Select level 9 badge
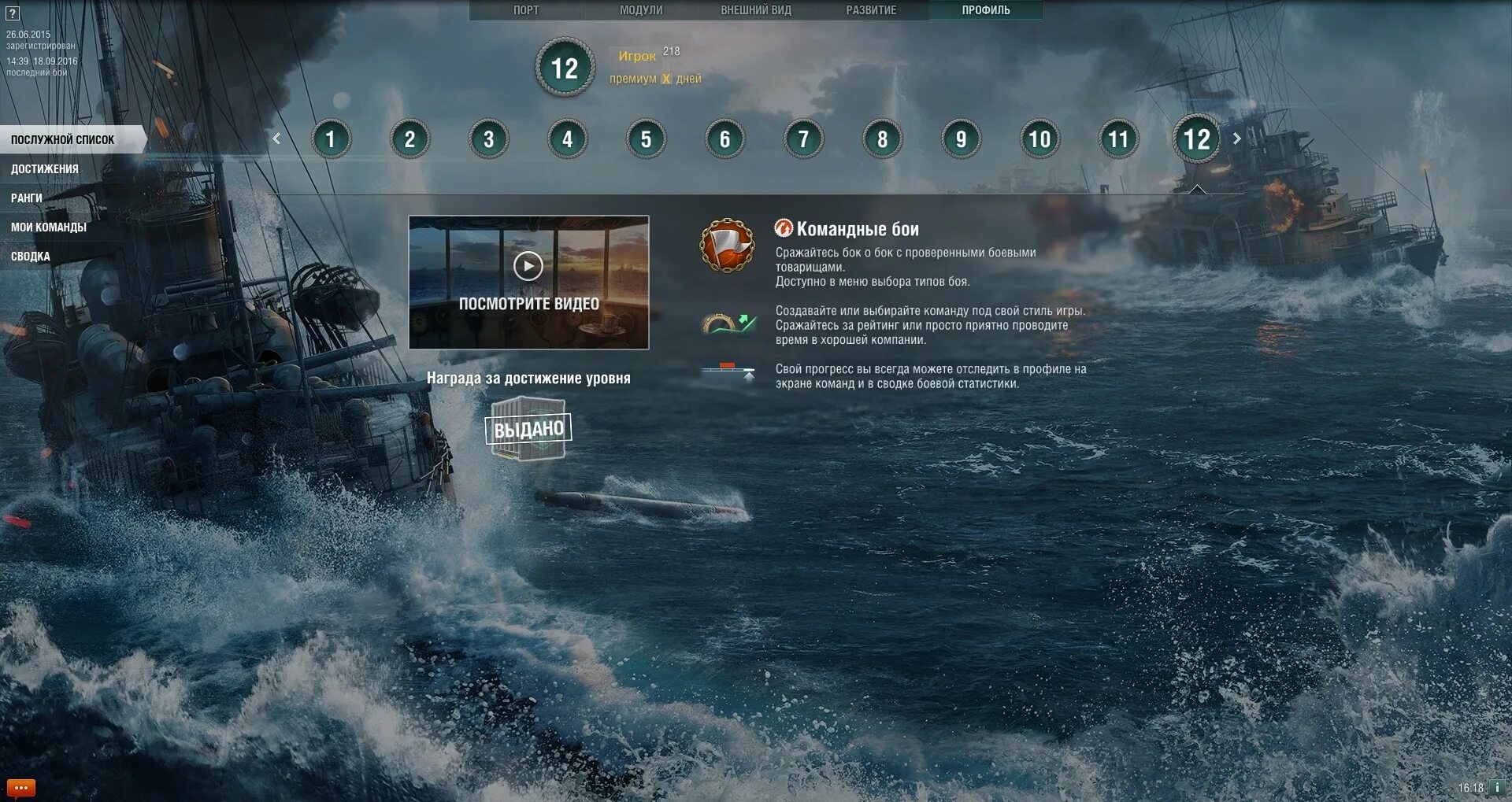The height and width of the screenshot is (802, 1512). (961, 139)
